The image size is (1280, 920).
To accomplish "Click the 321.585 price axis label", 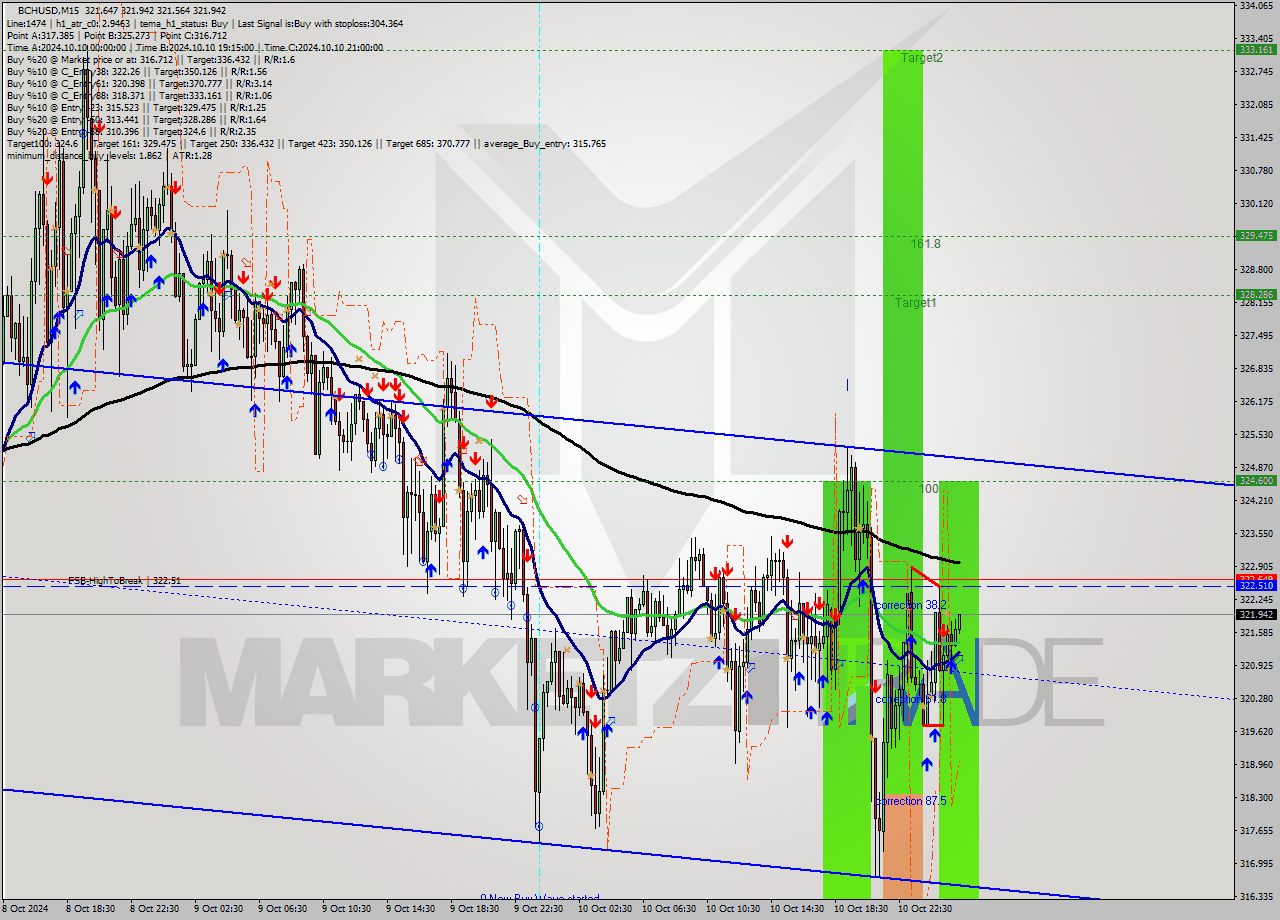I will pyautogui.click(x=1256, y=632).
